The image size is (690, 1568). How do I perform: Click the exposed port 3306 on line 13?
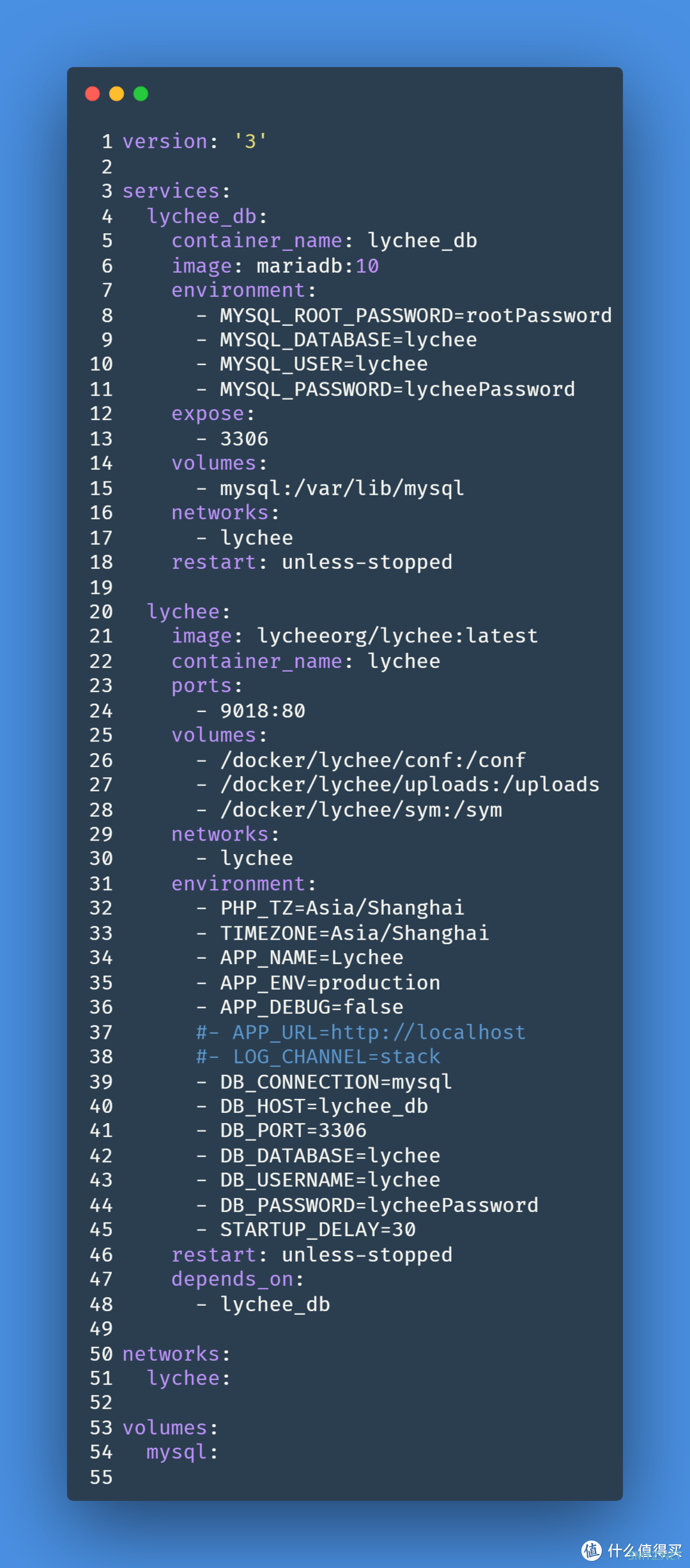[244, 439]
